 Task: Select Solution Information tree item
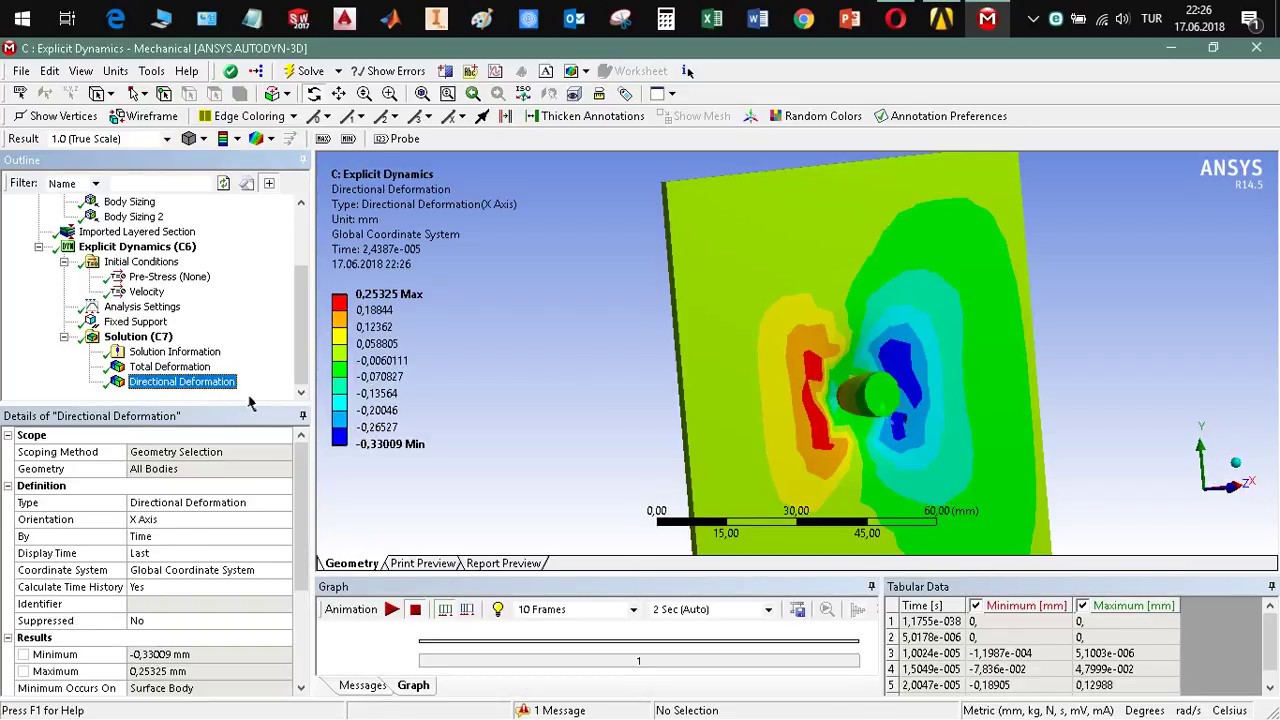[x=174, y=352]
